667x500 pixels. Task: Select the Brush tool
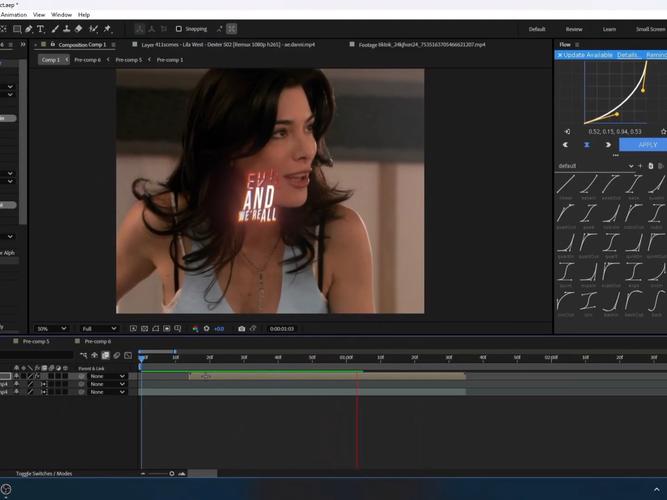pos(55,29)
